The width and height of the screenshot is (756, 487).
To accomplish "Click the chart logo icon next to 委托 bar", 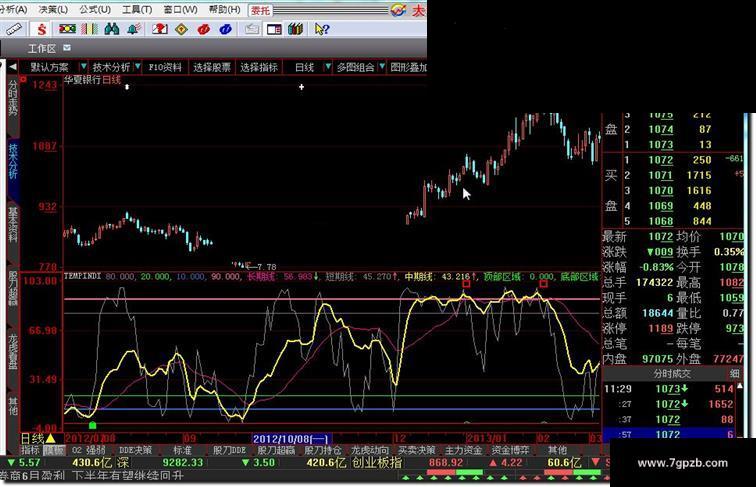I will coord(398,10).
